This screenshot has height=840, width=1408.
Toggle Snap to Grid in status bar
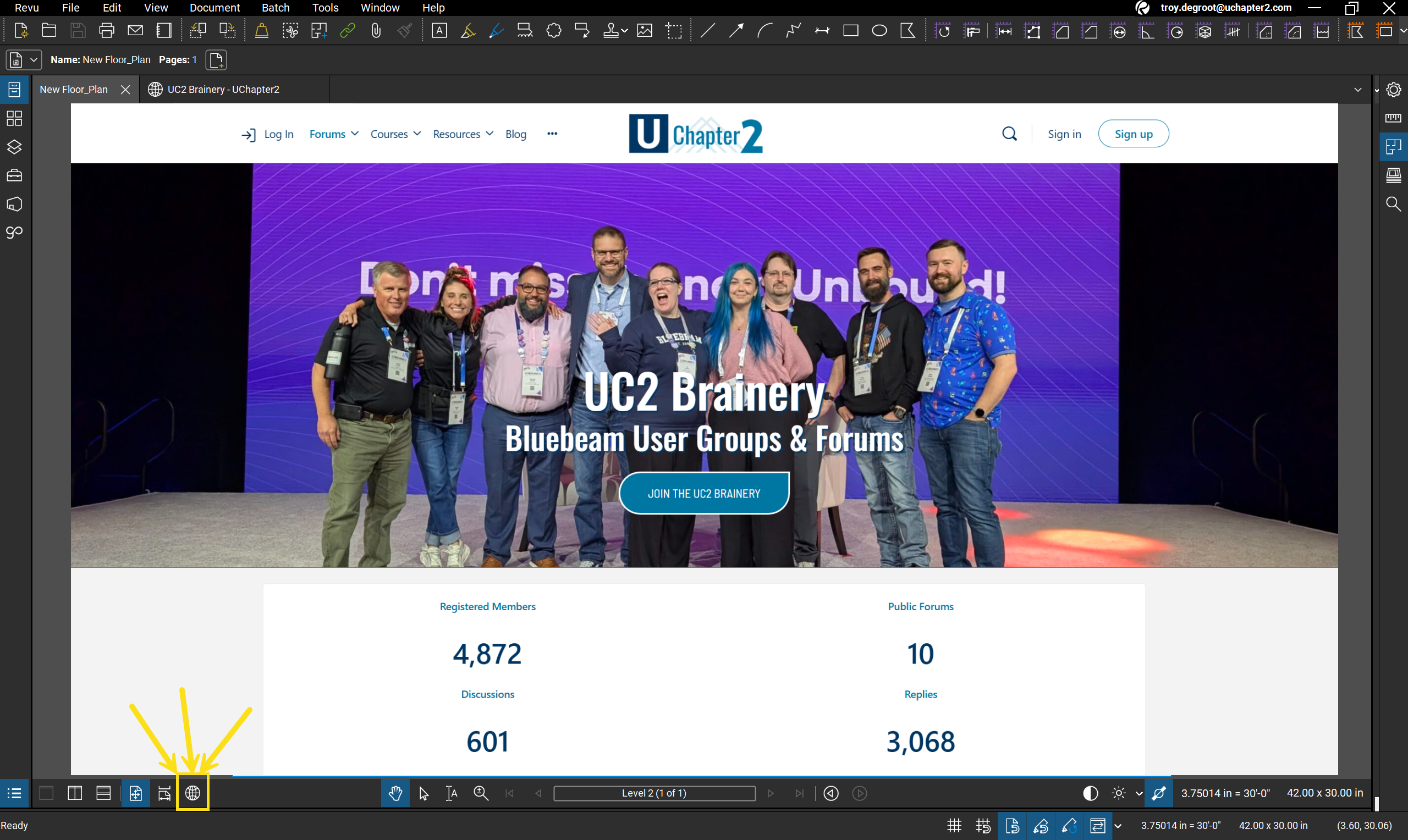(x=983, y=826)
